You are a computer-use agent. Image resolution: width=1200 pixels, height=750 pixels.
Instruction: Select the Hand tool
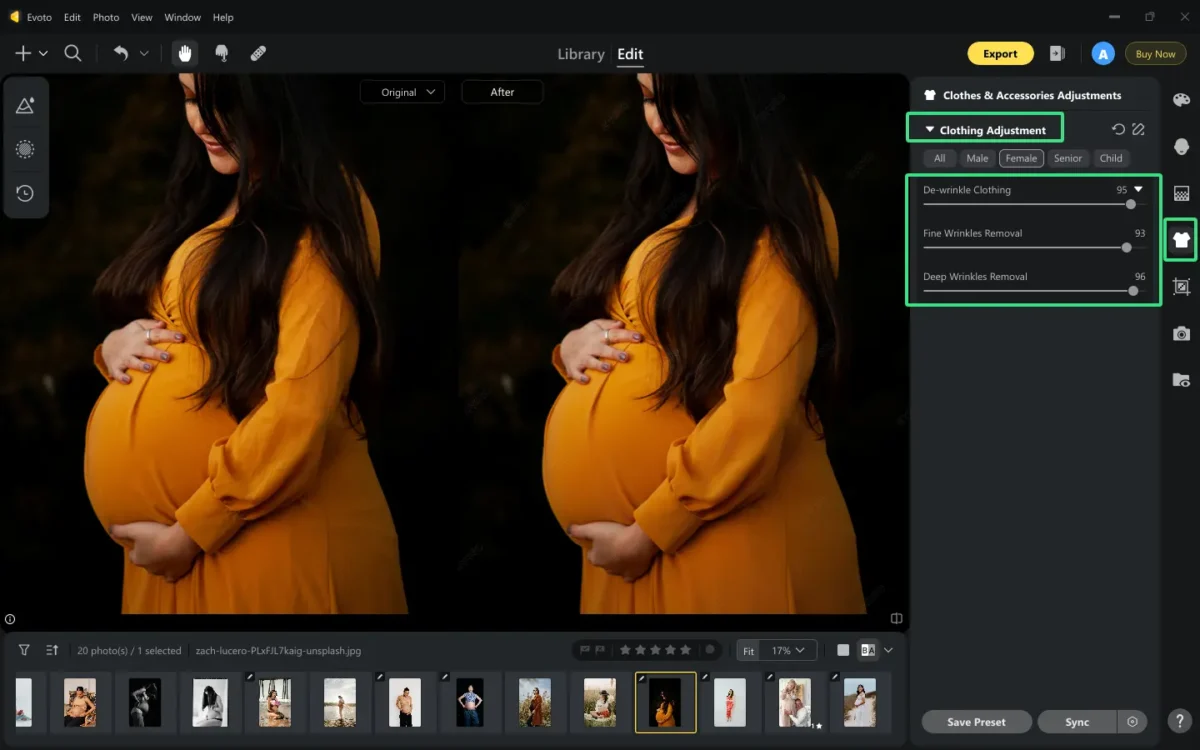184,54
